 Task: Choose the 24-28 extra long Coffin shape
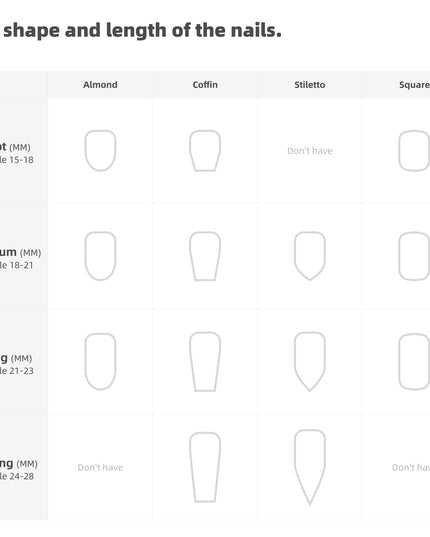coord(205,467)
